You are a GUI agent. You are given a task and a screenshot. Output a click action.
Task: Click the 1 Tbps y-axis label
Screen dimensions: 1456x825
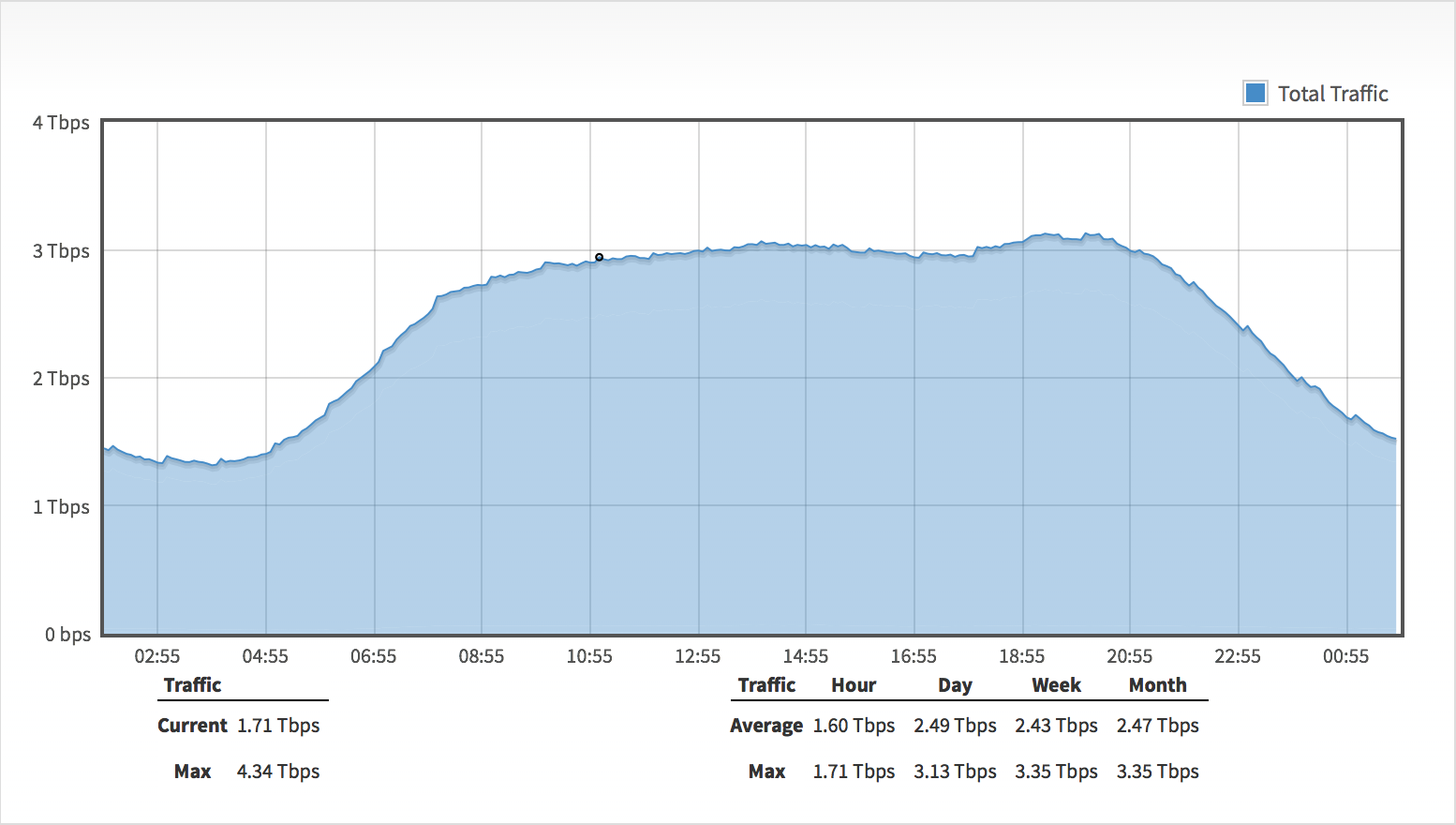pyautogui.click(x=61, y=507)
